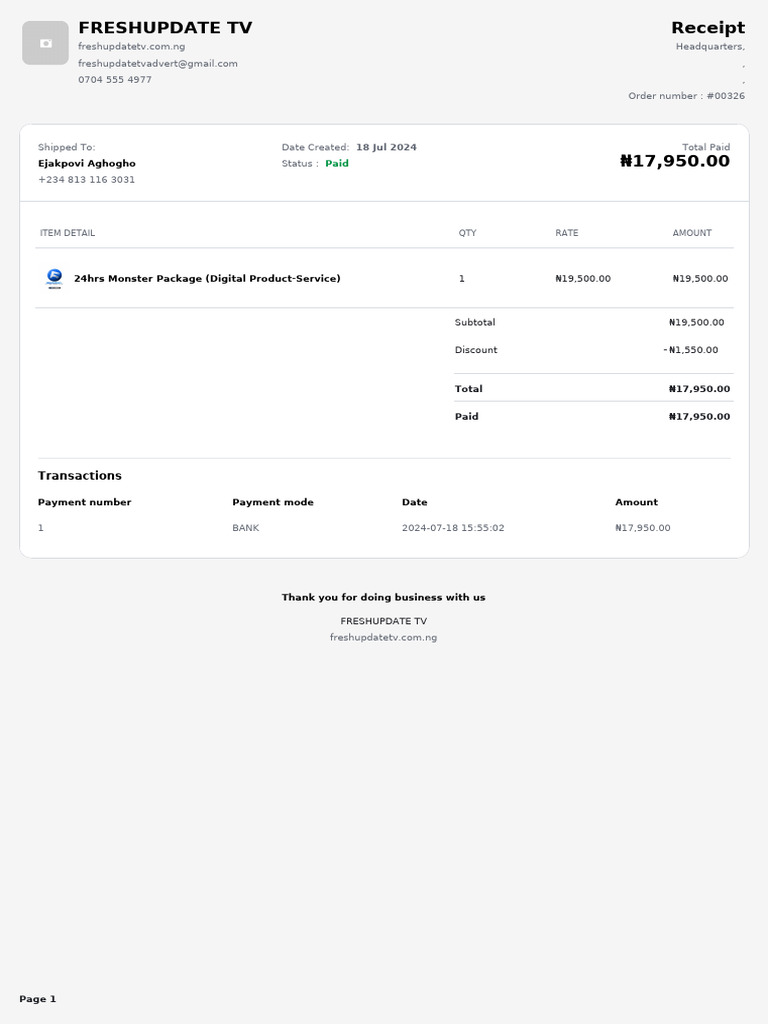Click the green Paid status label
The image size is (768, 1024).
[x=337, y=163]
